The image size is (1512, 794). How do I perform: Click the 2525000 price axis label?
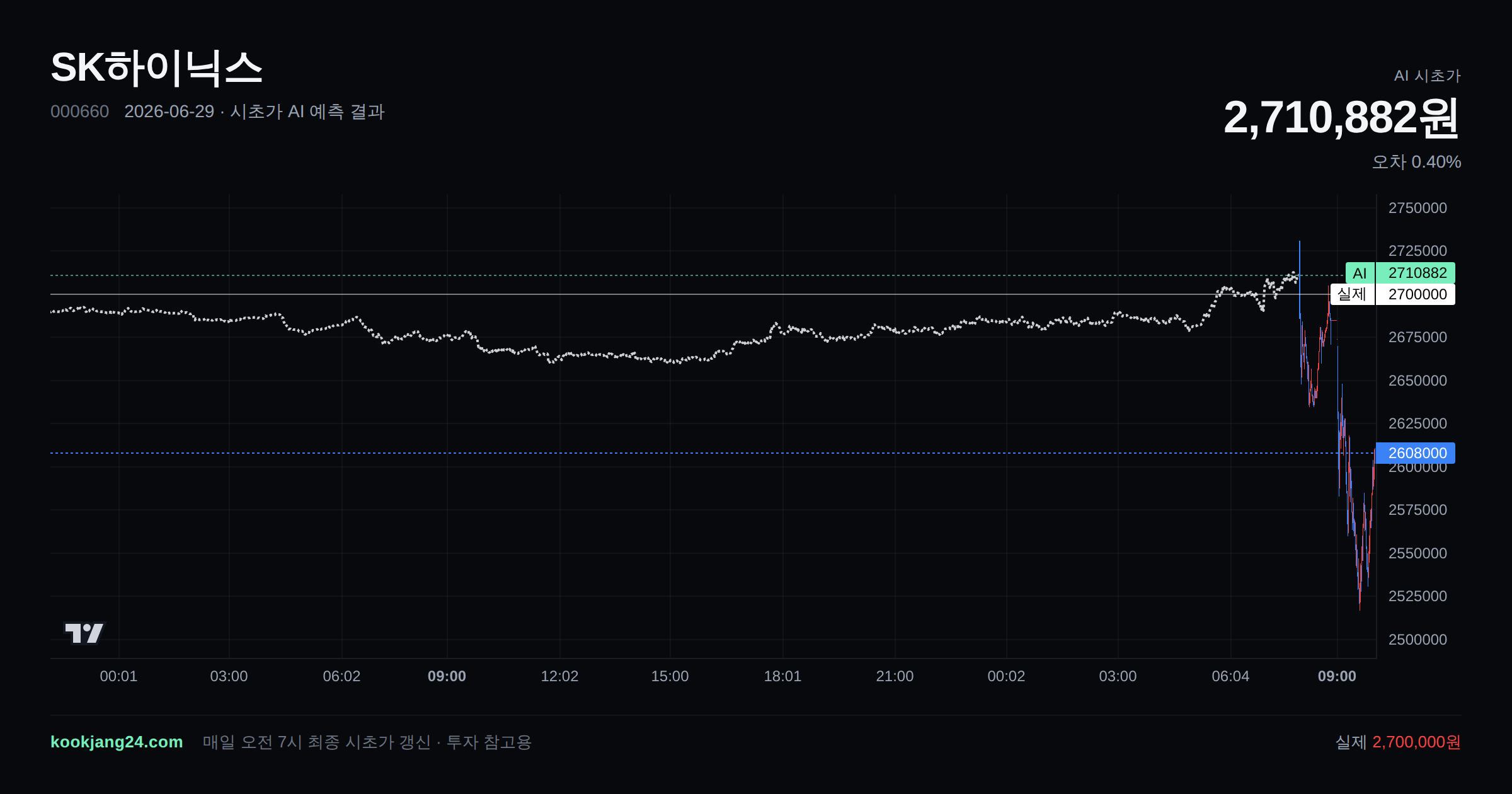point(1417,596)
